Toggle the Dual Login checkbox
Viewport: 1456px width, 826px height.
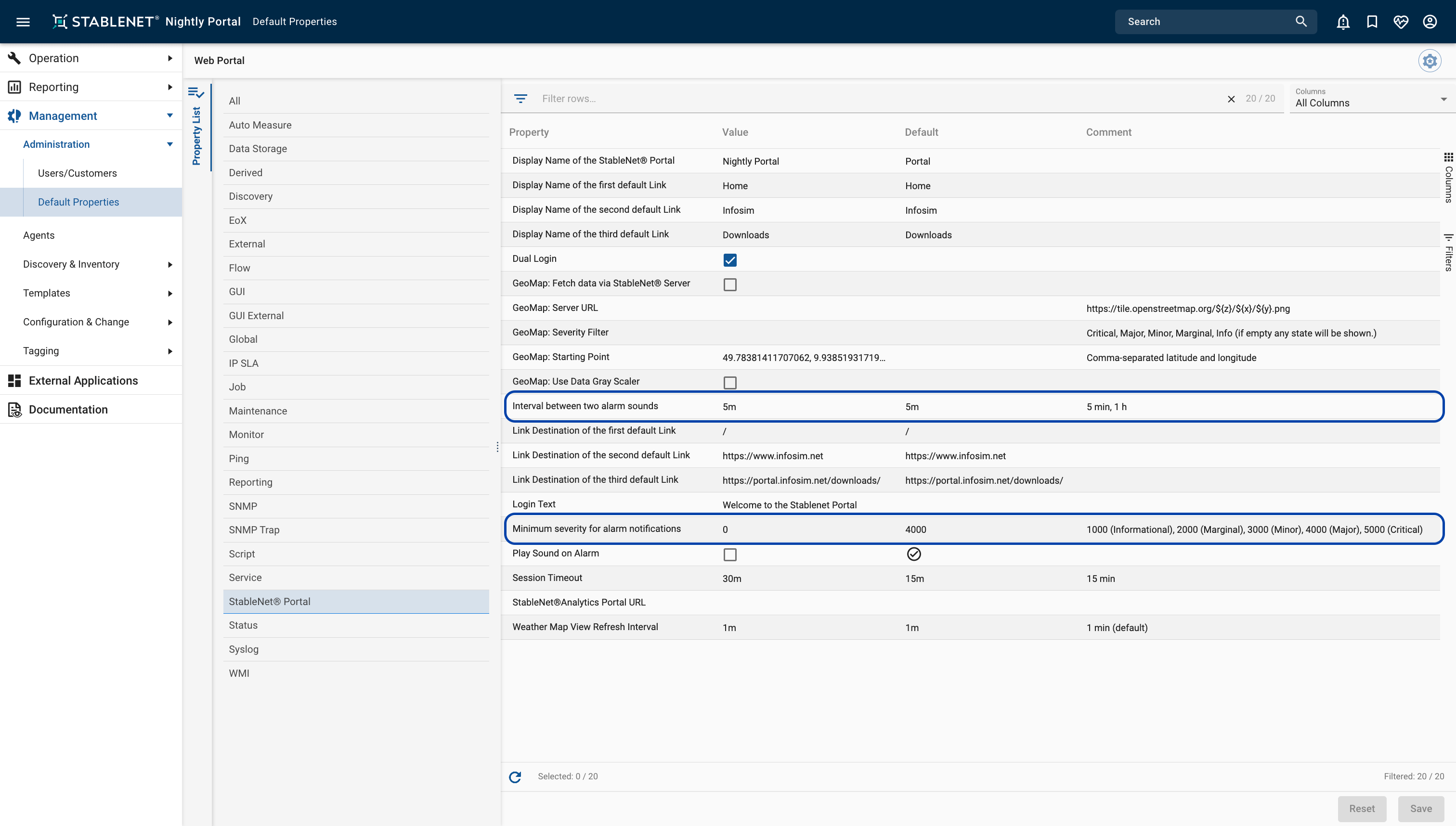(730, 260)
